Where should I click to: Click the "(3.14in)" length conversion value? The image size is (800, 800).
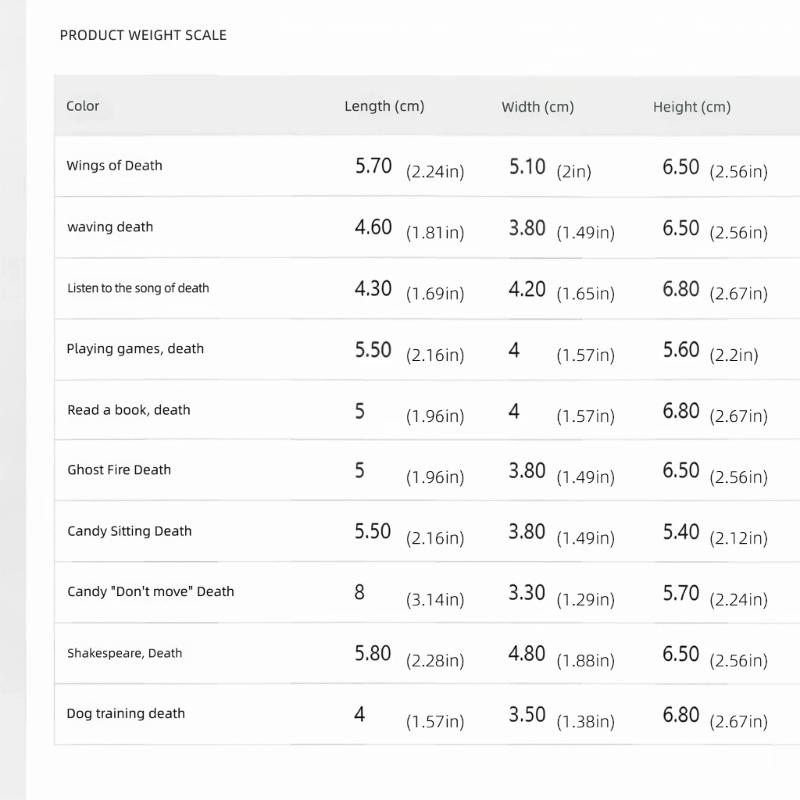pos(435,599)
